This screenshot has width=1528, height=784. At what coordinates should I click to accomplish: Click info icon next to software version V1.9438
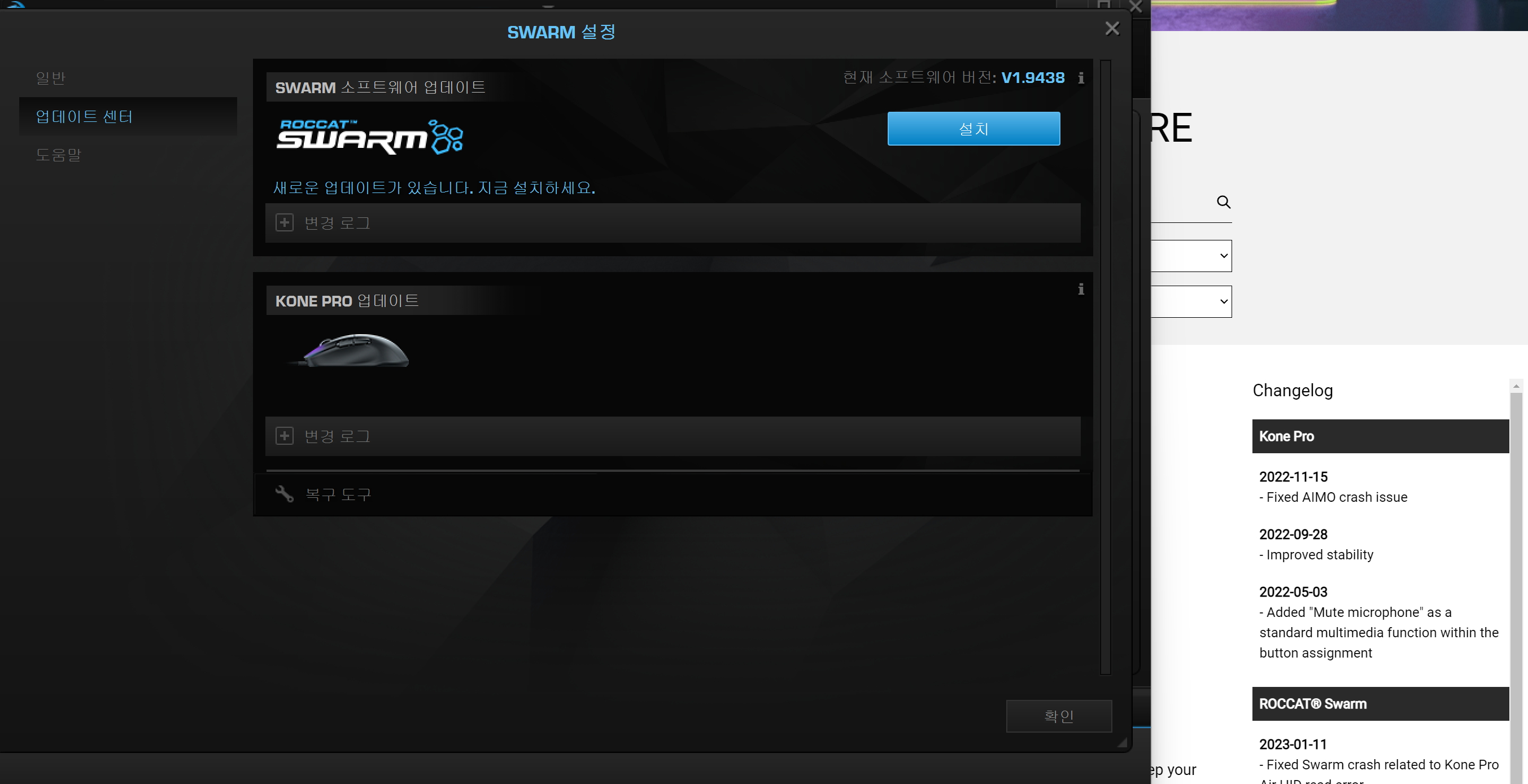pos(1081,78)
